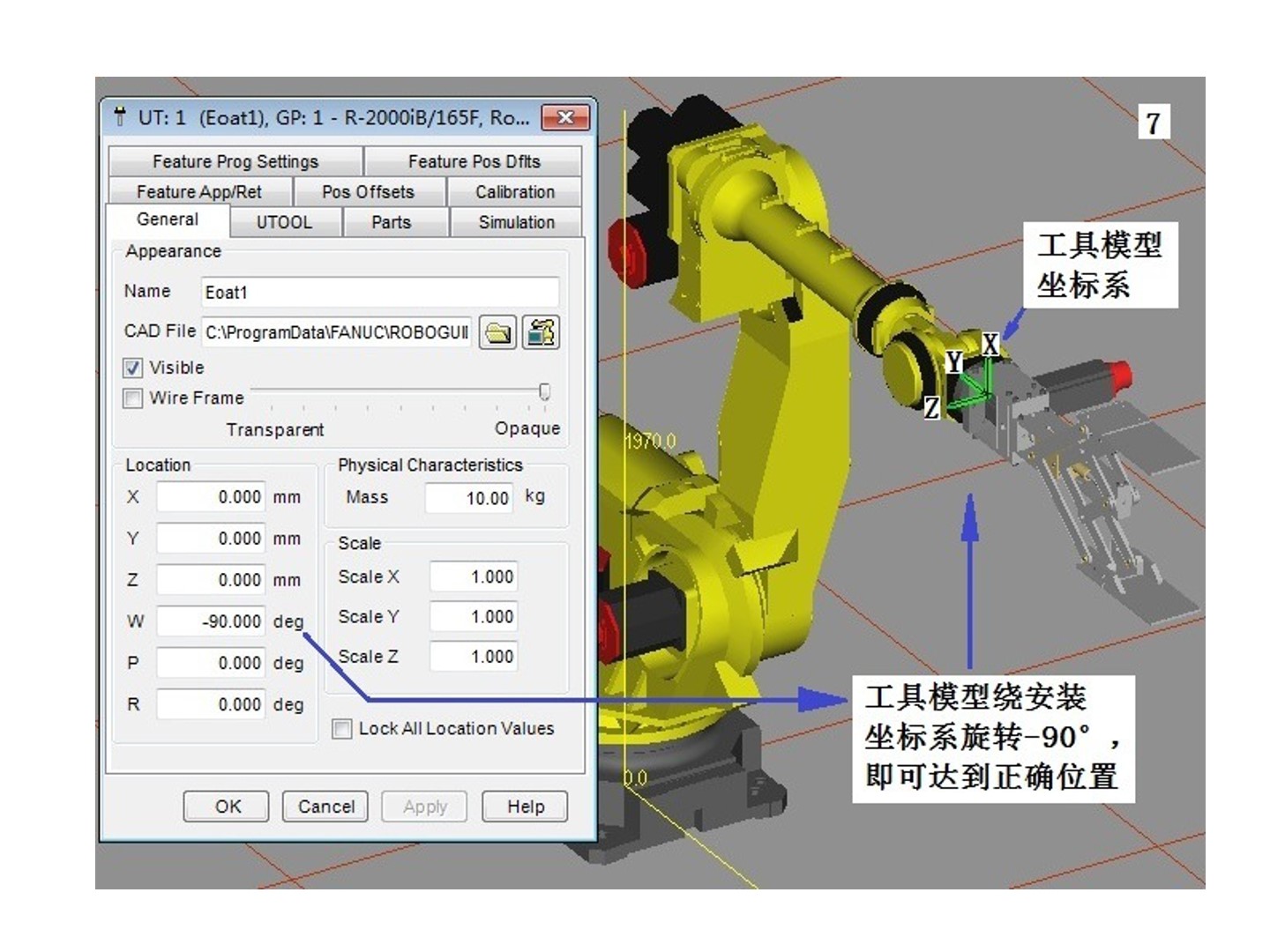The width and height of the screenshot is (1270, 952).
Task: Switch to the Pos Offsets tab
Action: pyautogui.click(x=368, y=191)
